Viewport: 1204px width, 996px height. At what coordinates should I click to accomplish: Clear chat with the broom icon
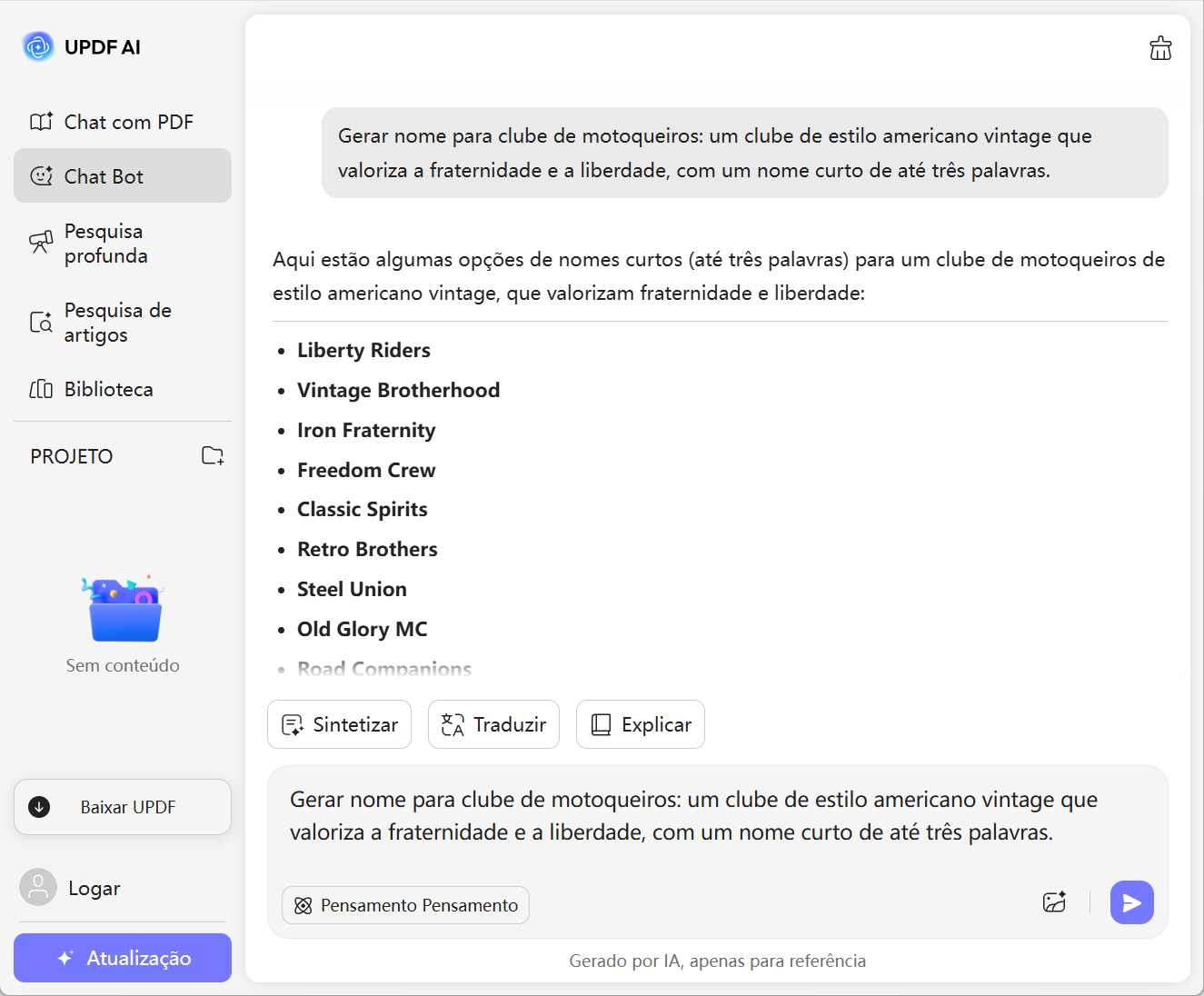[1160, 48]
